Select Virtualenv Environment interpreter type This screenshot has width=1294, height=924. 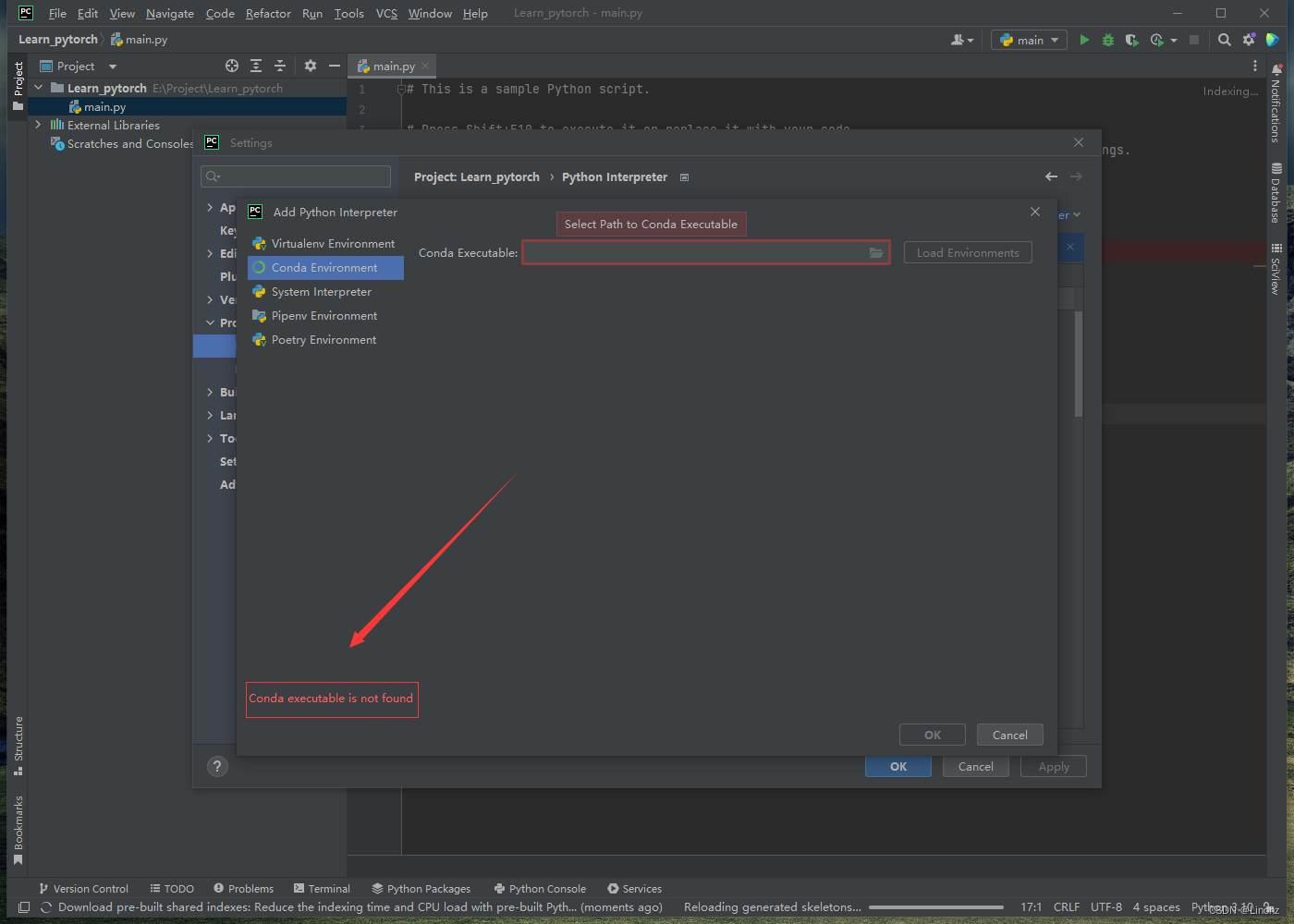pos(325,244)
